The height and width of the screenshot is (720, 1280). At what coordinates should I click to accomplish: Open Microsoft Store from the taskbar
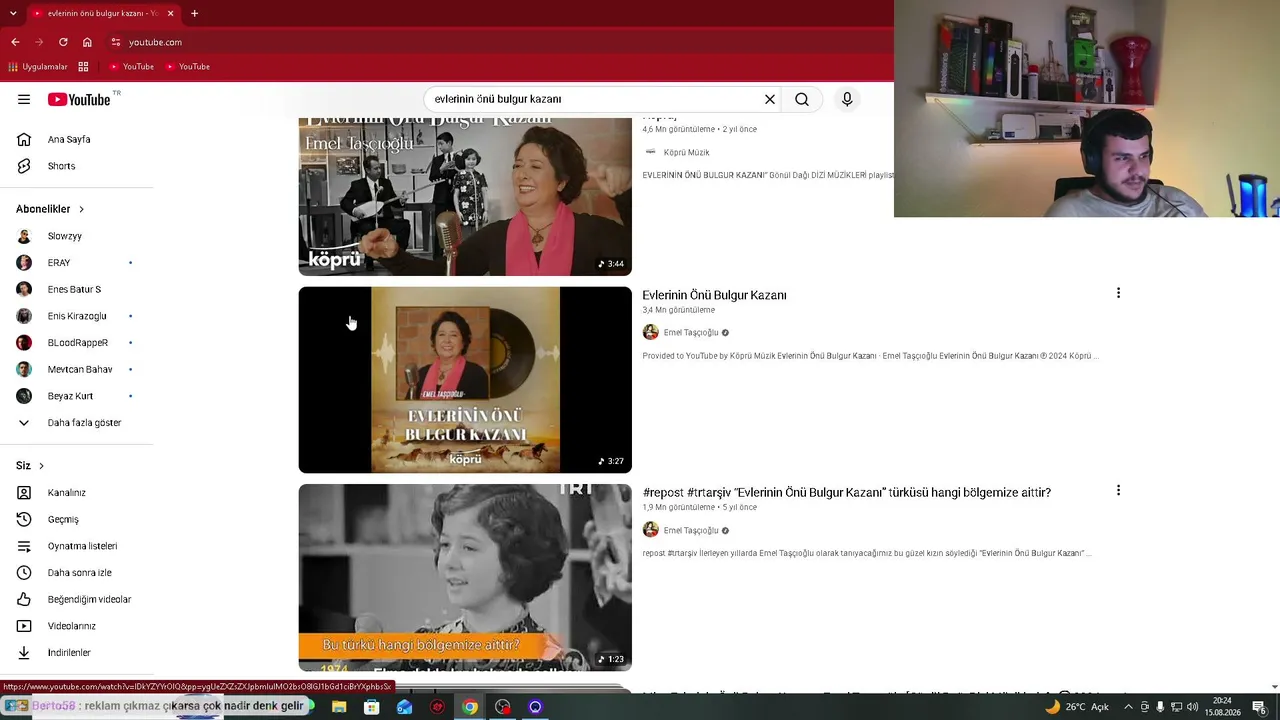coord(371,707)
